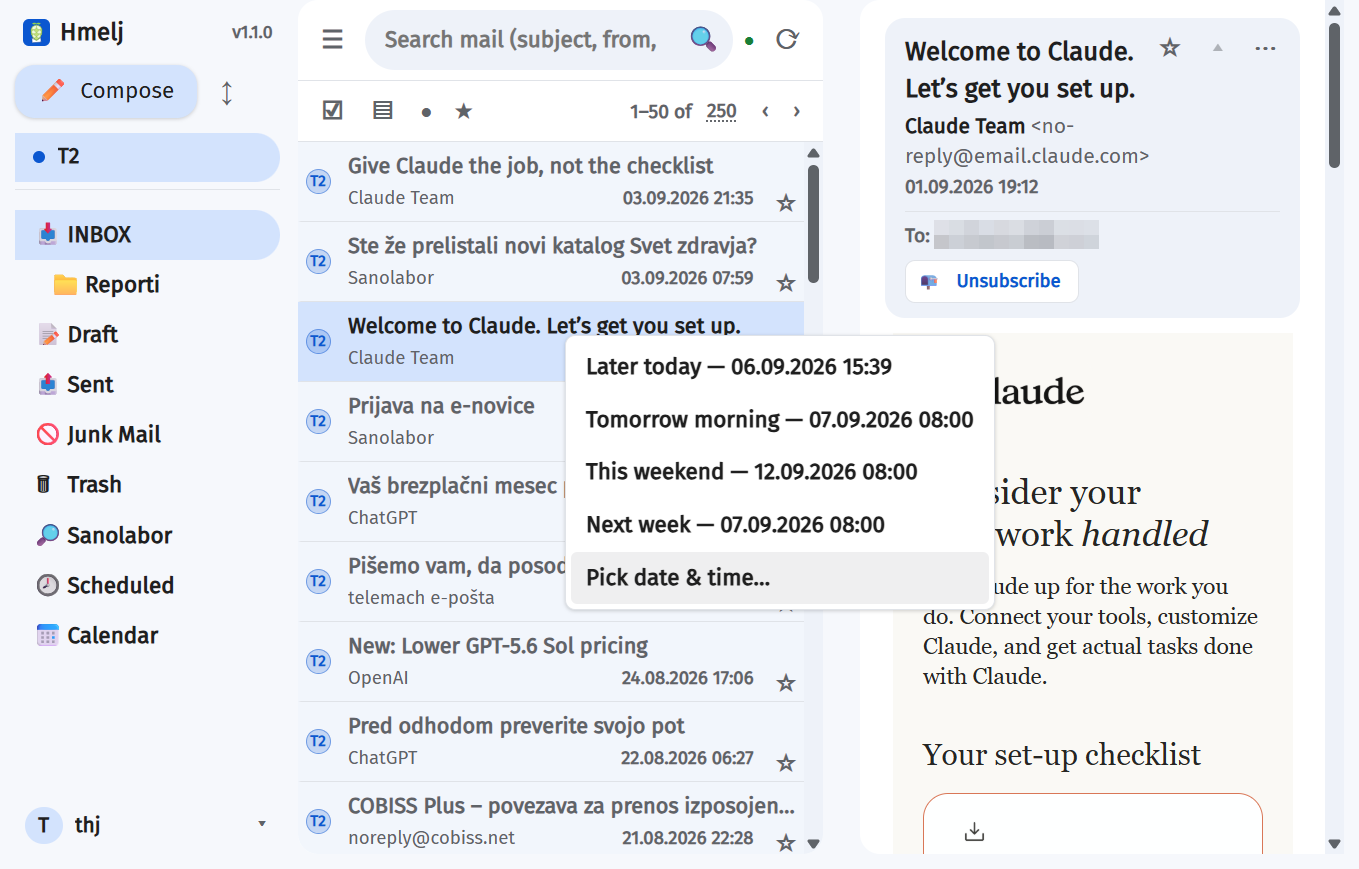
Task: Click the Unsubscribe button
Action: [992, 282]
